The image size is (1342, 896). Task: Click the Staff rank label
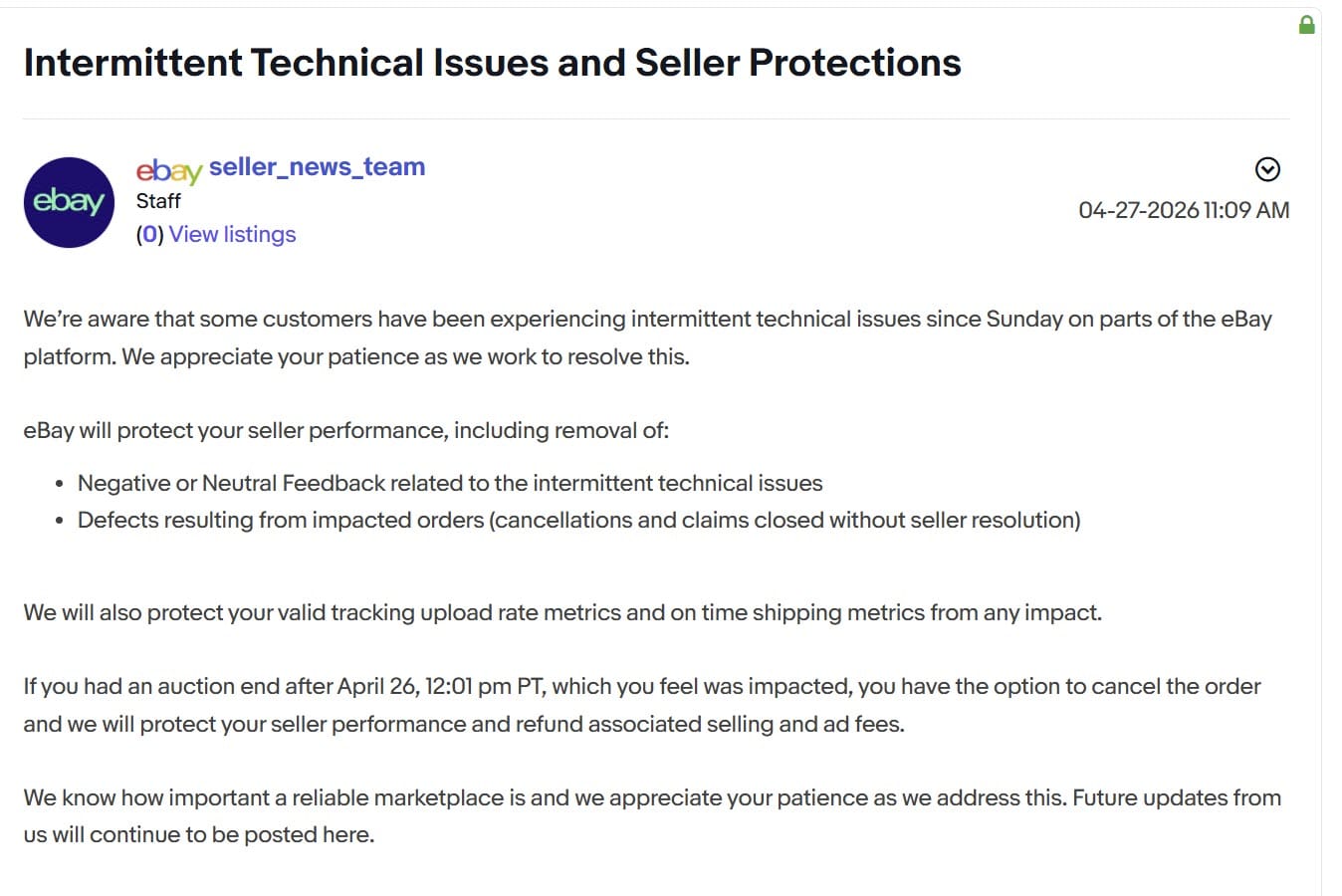tap(158, 201)
